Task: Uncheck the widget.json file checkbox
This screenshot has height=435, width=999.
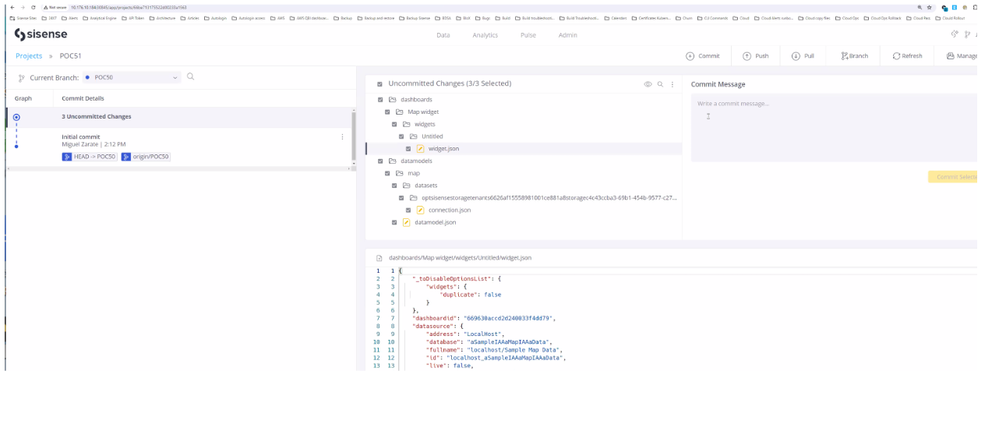Action: pyautogui.click(x=408, y=149)
